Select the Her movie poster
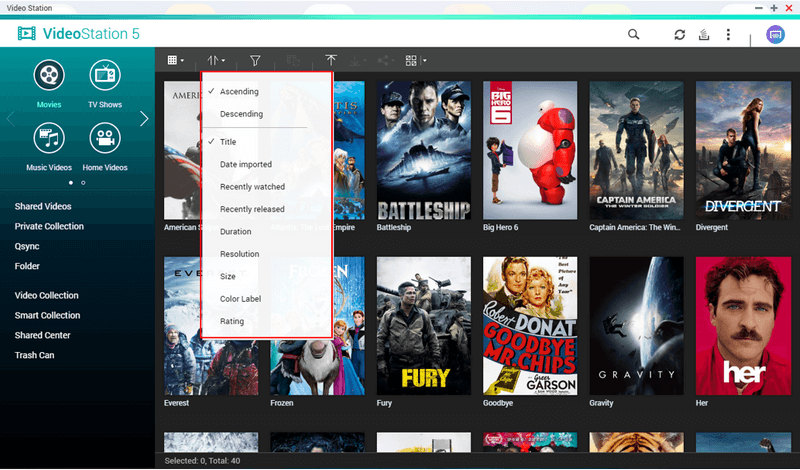Screen dimensions: 800x470 (x=743, y=326)
